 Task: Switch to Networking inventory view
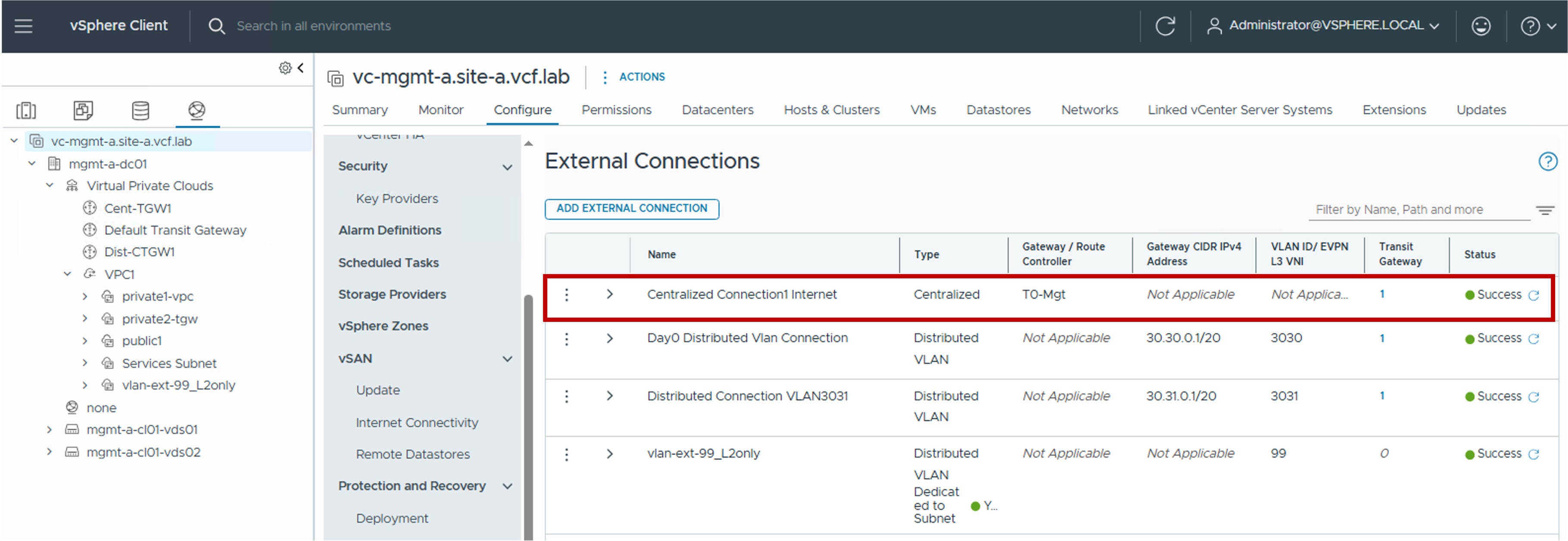(x=196, y=110)
